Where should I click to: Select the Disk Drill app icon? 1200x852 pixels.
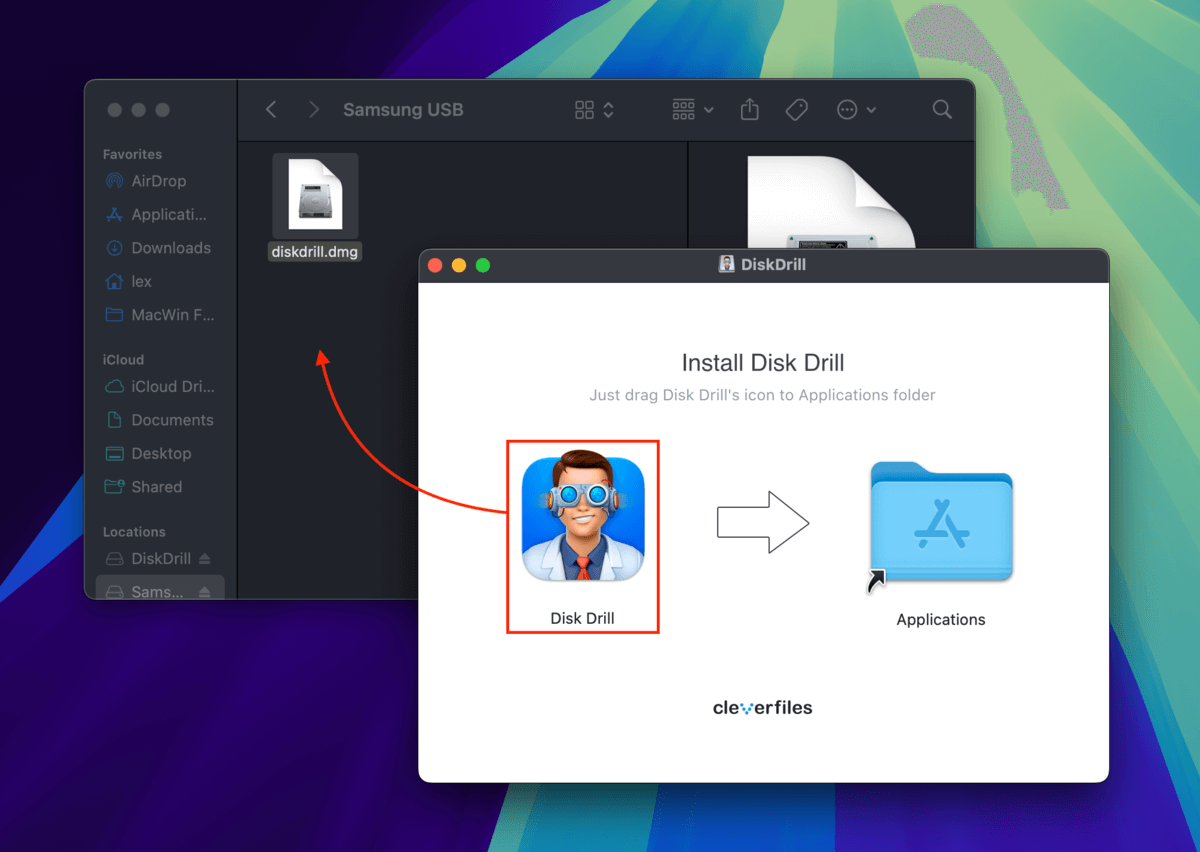click(583, 519)
